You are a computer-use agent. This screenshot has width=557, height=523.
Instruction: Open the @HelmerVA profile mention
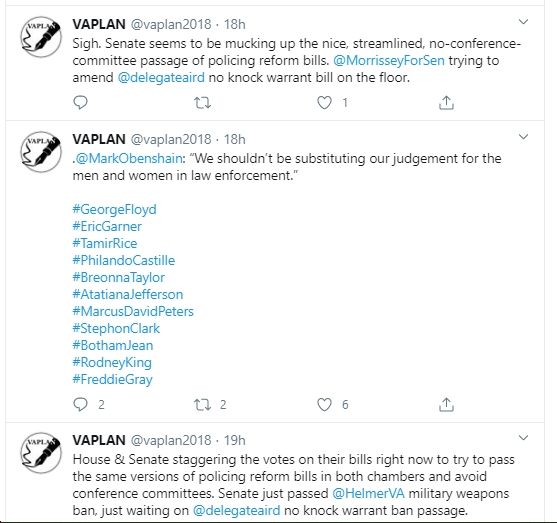pos(368,493)
